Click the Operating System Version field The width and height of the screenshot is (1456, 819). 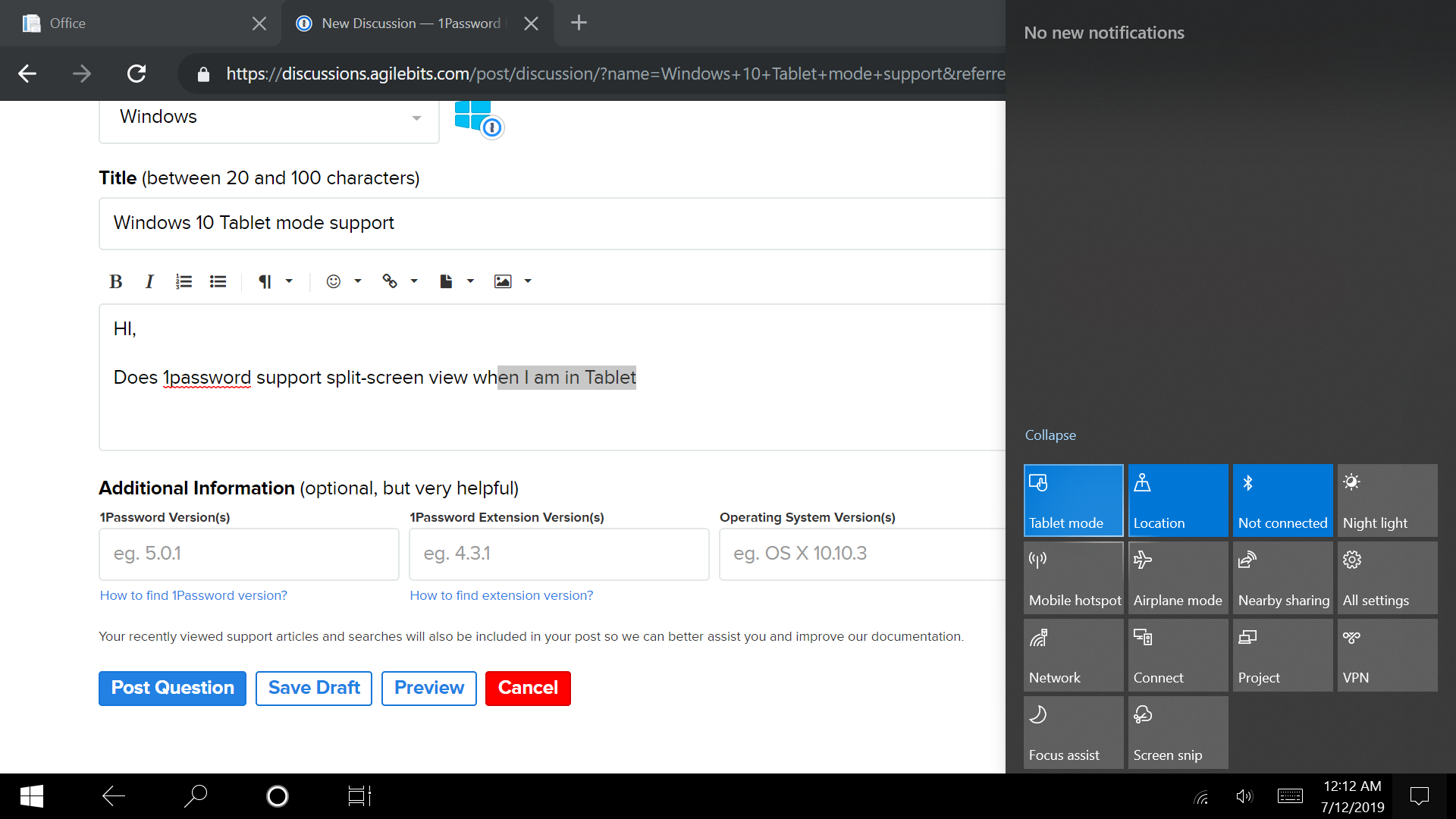862,554
